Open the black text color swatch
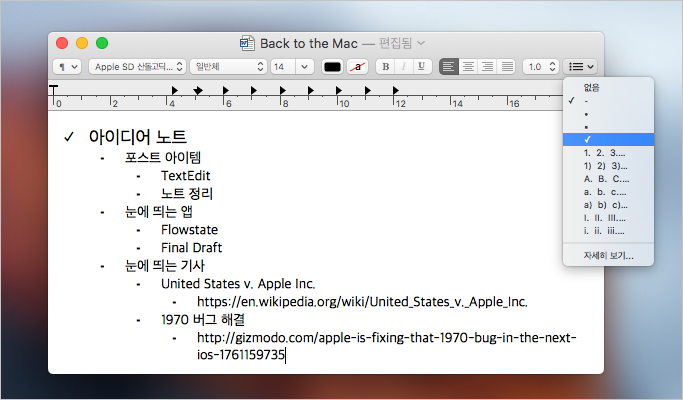The image size is (683, 400). coord(332,67)
